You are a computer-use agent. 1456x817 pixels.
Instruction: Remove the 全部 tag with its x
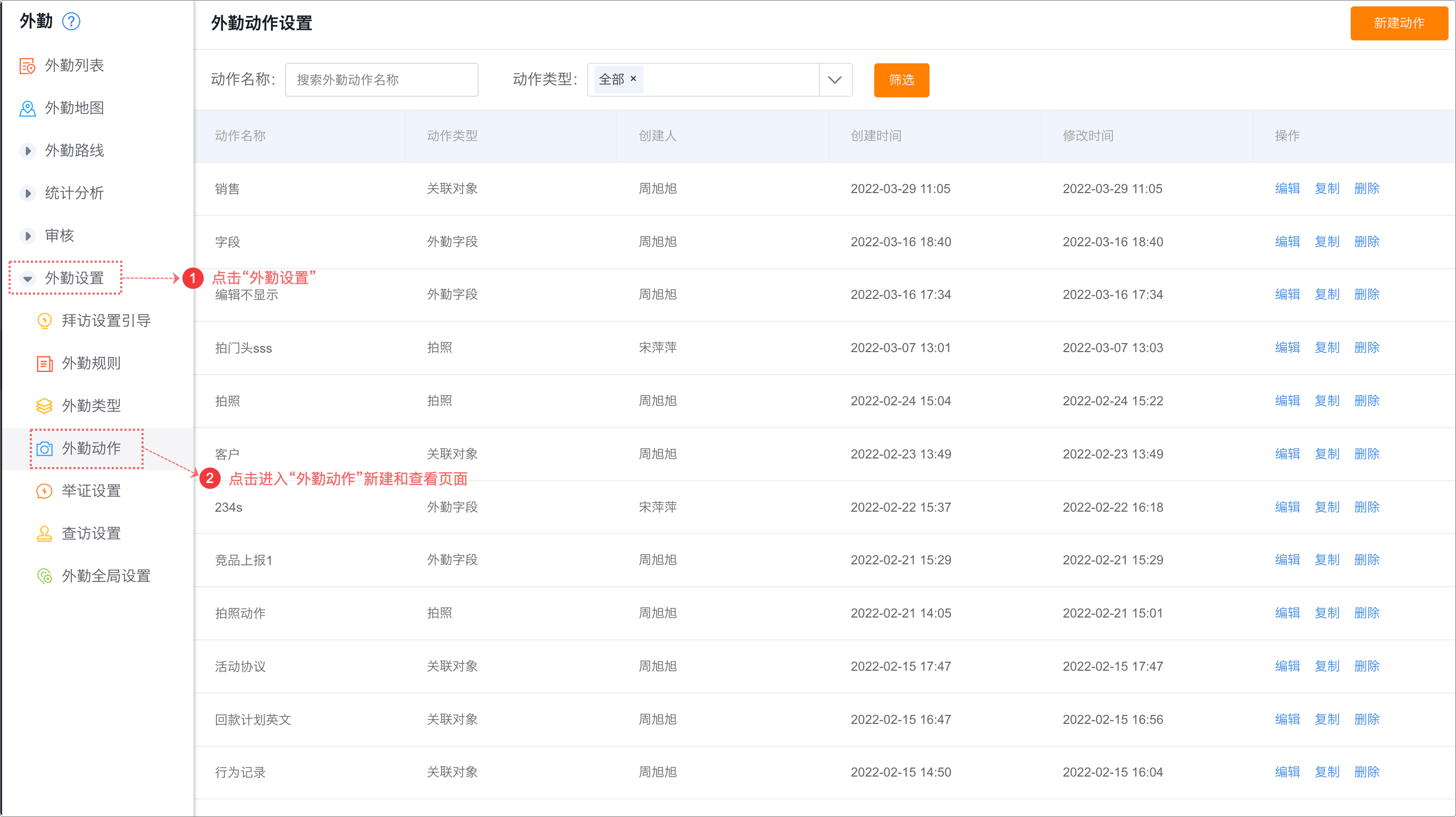click(x=633, y=79)
